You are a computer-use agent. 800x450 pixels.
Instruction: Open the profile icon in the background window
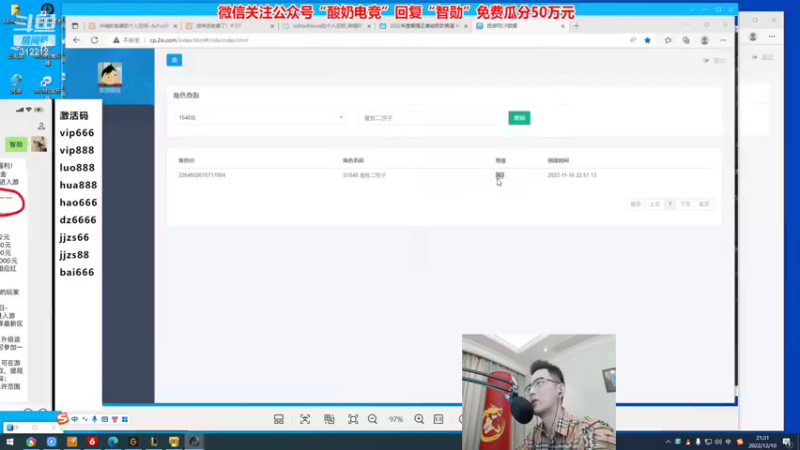pos(753,37)
